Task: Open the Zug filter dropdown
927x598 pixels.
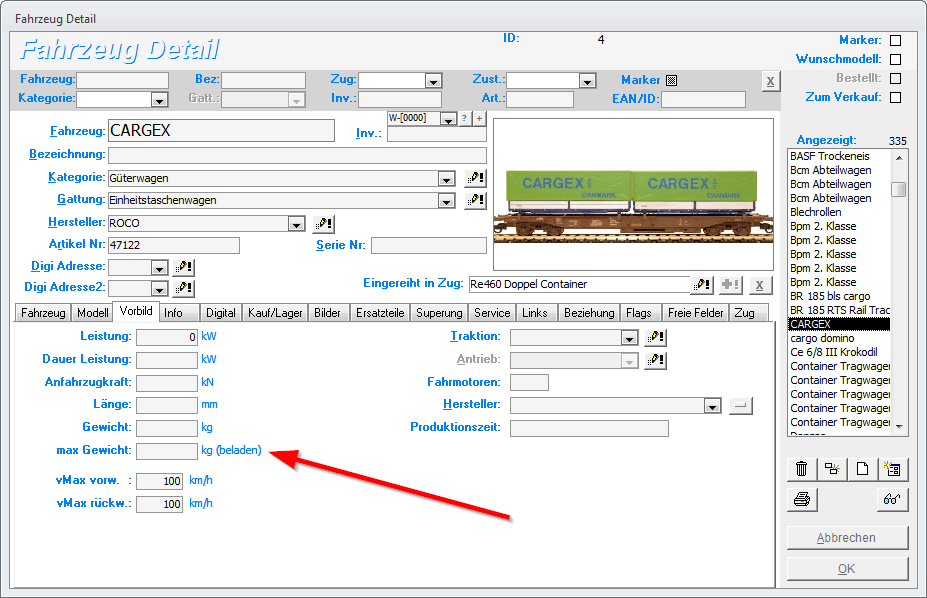Action: coord(433,81)
